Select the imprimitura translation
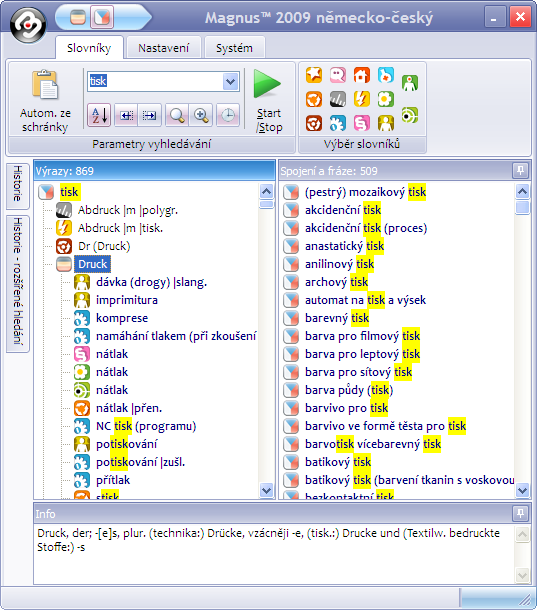The width and height of the screenshot is (537, 610). pyautogui.click(x=127, y=300)
